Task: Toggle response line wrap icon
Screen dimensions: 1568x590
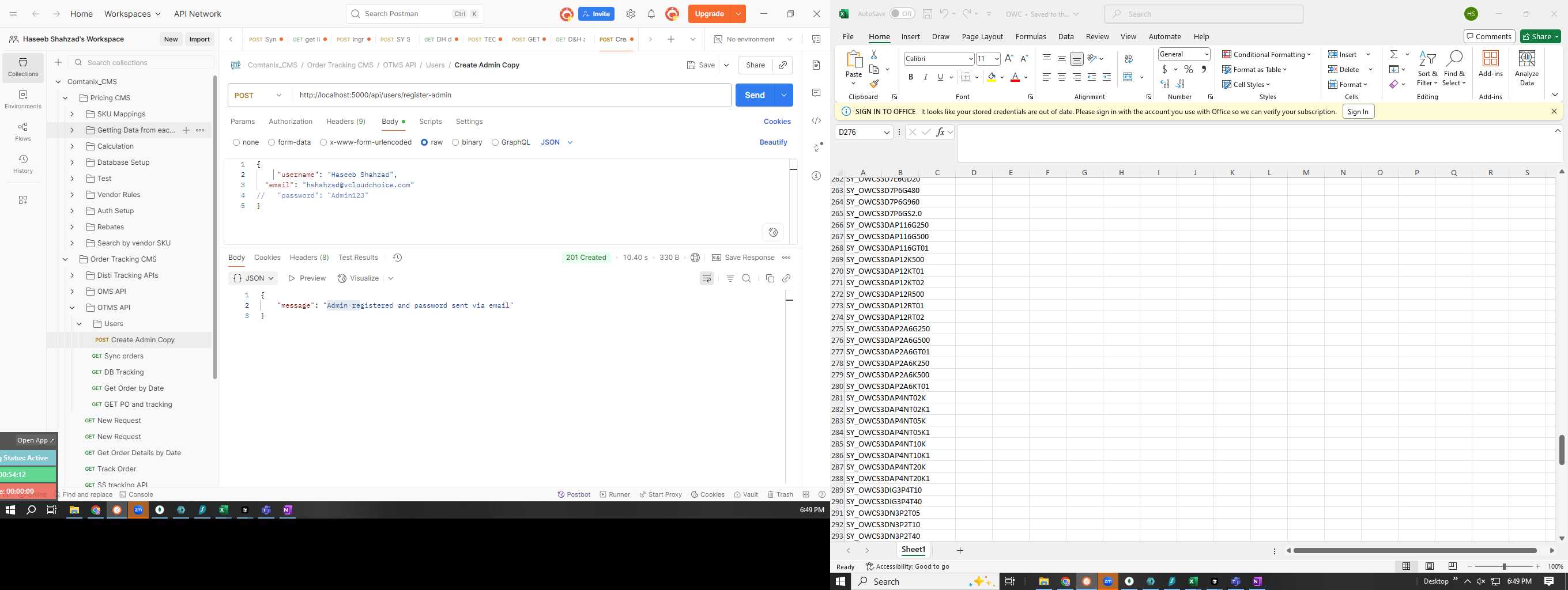Action: tap(707, 278)
